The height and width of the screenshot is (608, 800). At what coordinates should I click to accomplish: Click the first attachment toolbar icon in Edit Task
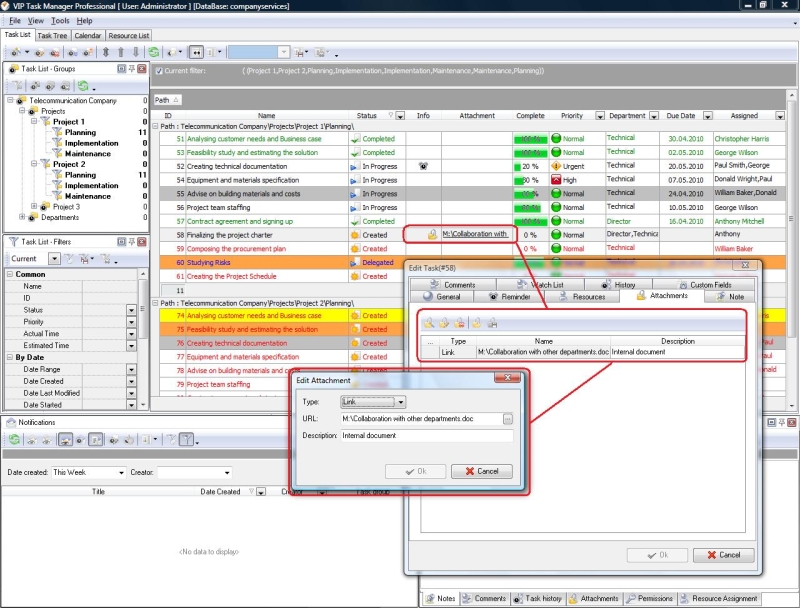[x=428, y=323]
